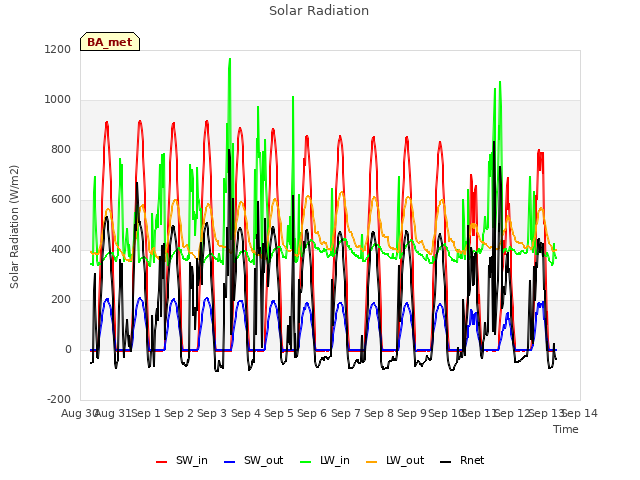
Task: Click the Sep 5 x-axis label
Action: click(279, 413)
